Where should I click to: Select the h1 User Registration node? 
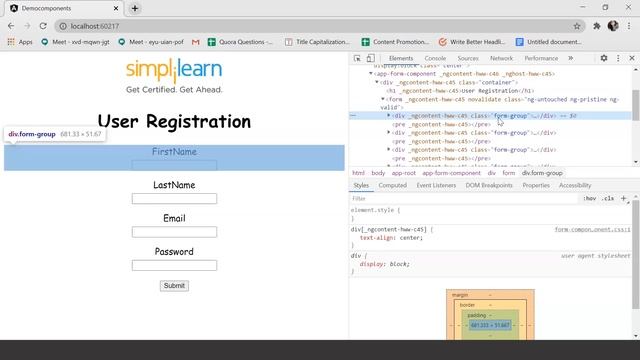click(460, 91)
